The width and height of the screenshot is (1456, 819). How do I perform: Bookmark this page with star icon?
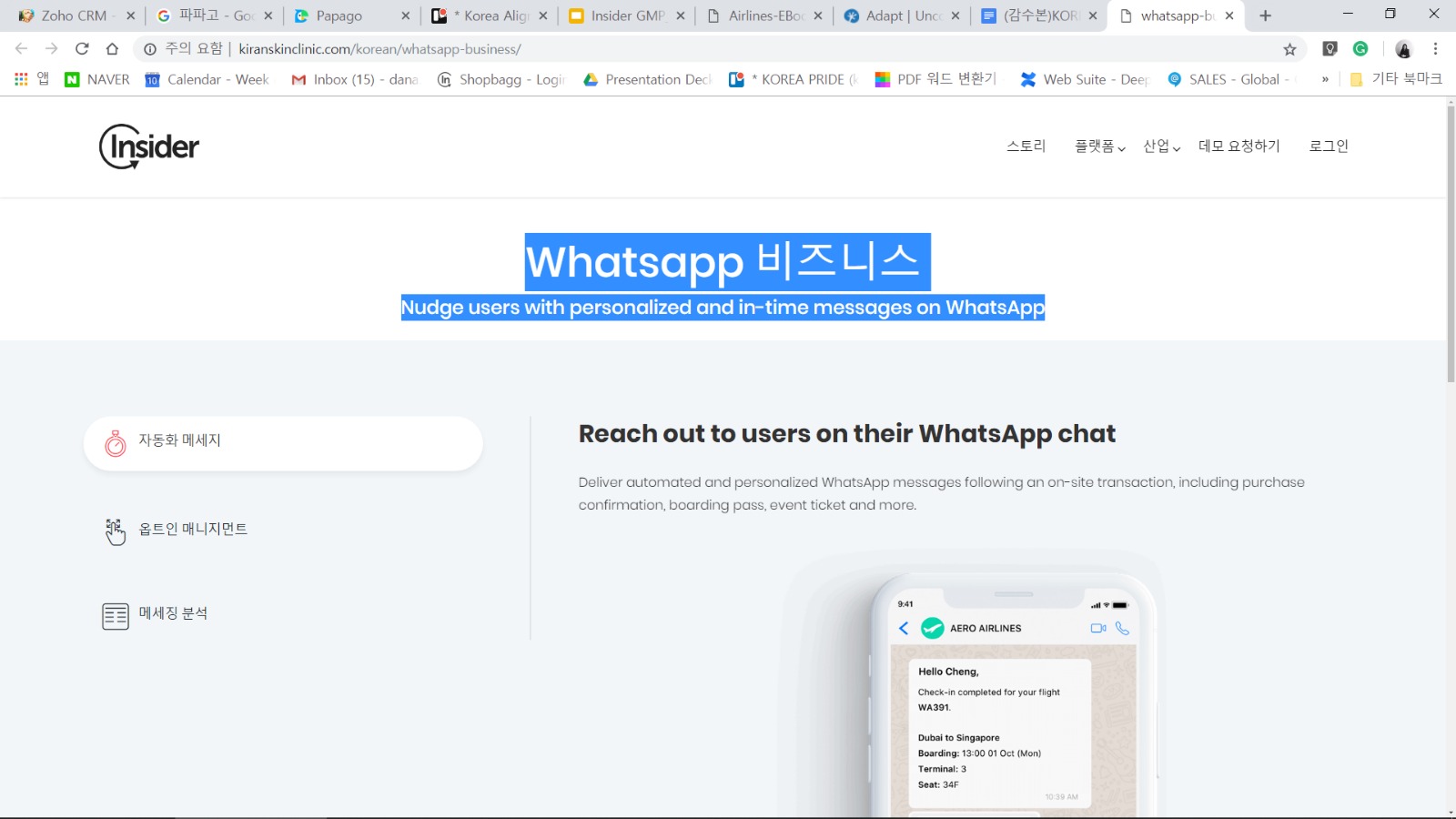[x=1289, y=49]
